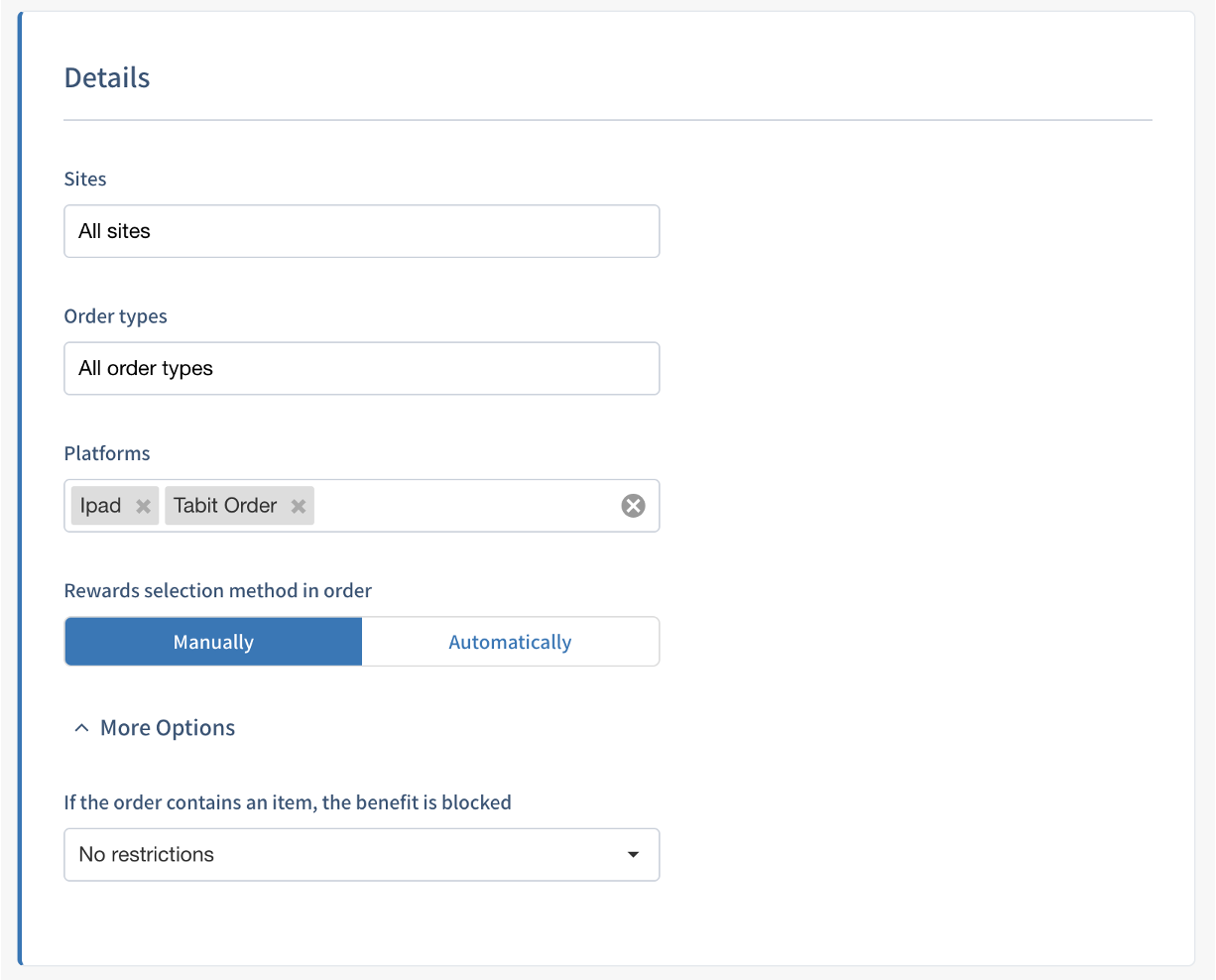Click the Rewards selection method label

(217, 591)
